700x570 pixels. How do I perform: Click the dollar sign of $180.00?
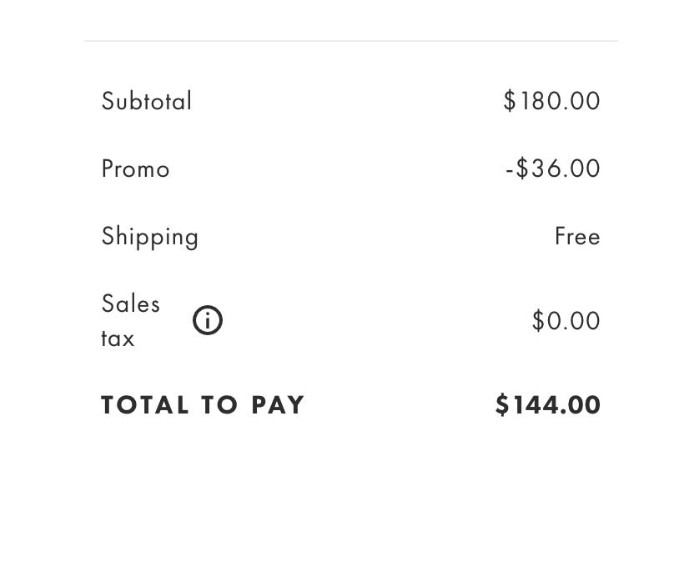point(510,101)
